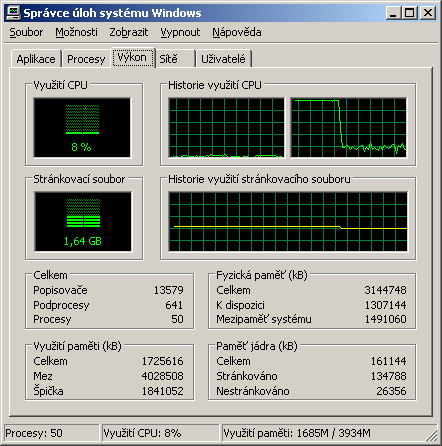The image size is (442, 446).
Task: Minimize the Task Manager window
Action: [393, 13]
